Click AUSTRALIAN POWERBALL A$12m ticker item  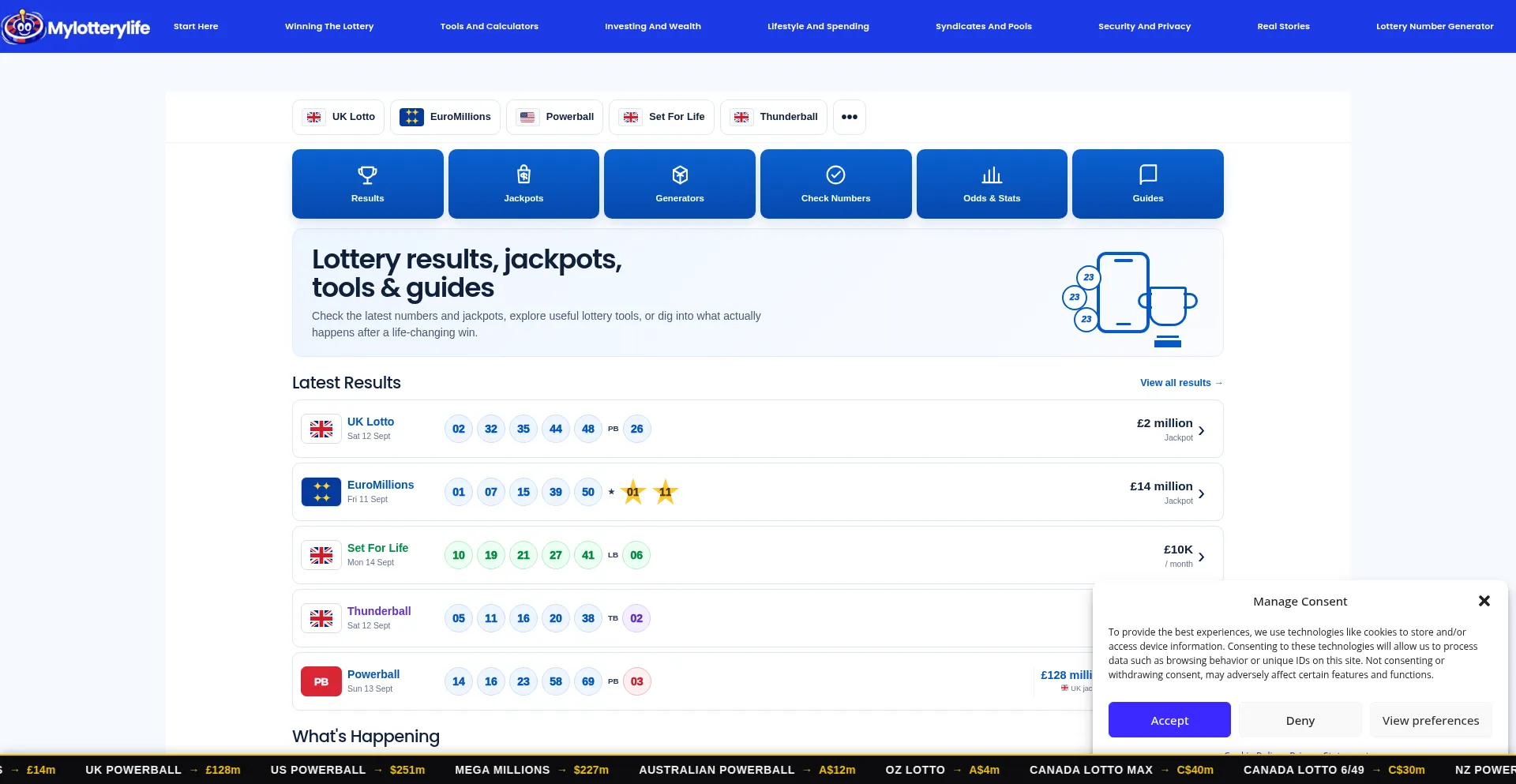[x=747, y=770]
